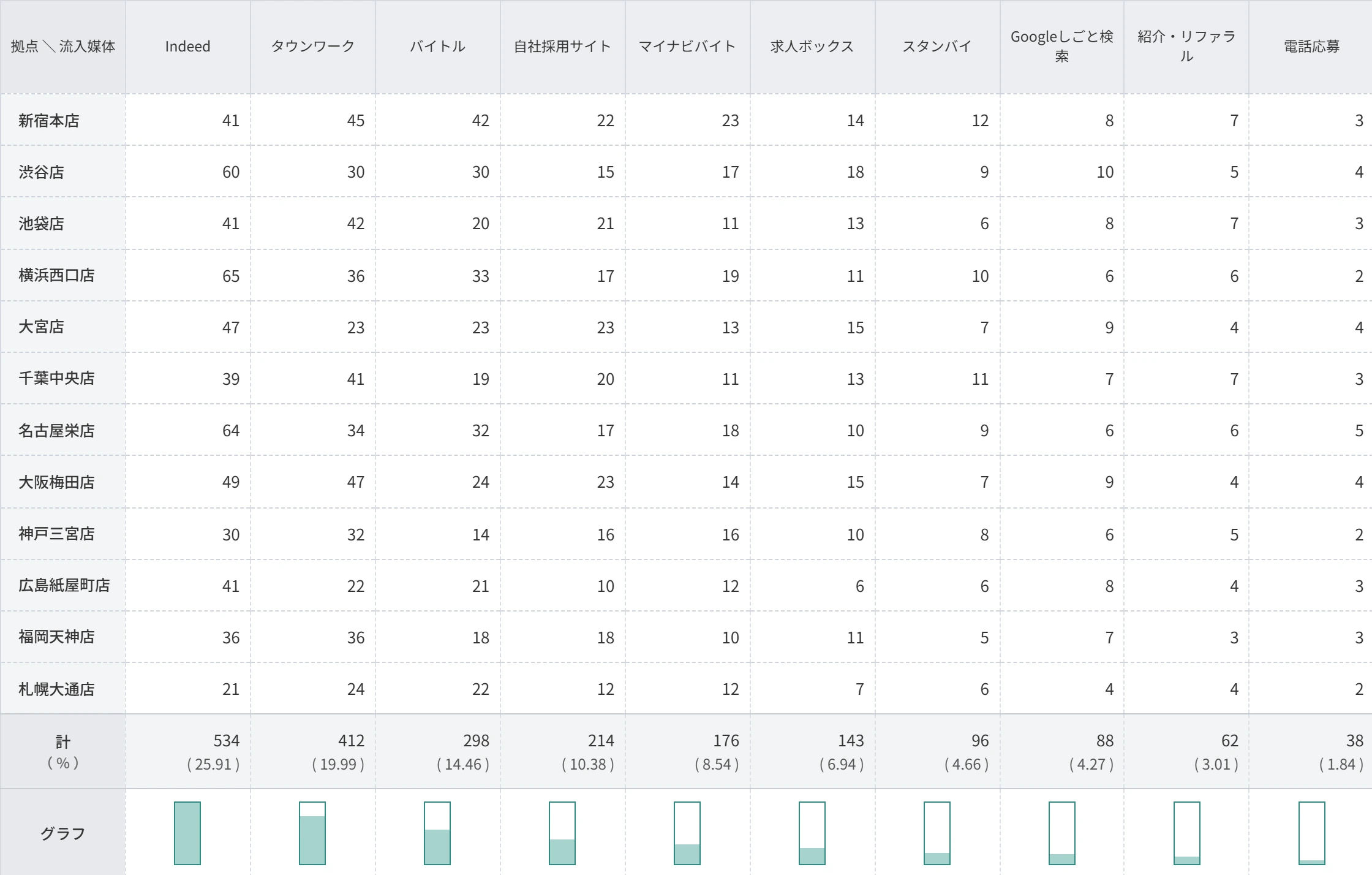This screenshot has height=875, width=1372.
Task: Click the 計 (%) row label
Action: coord(63,752)
